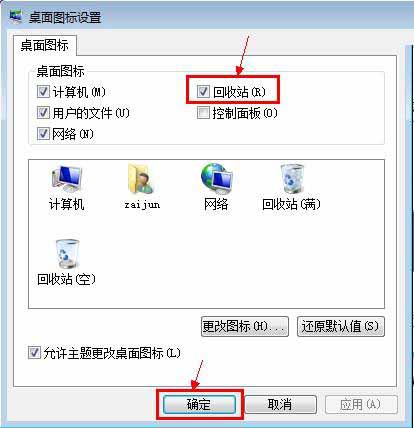Select the zaijun user folder icon
414x428 pixels.
coord(141,179)
